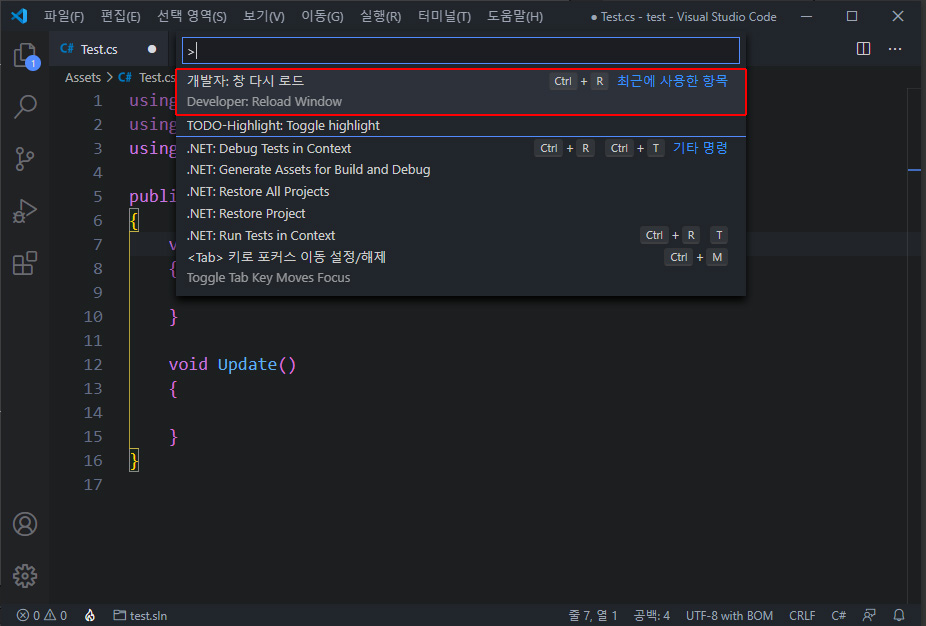Open the Source Control view
This screenshot has height=626, width=926.
25,159
